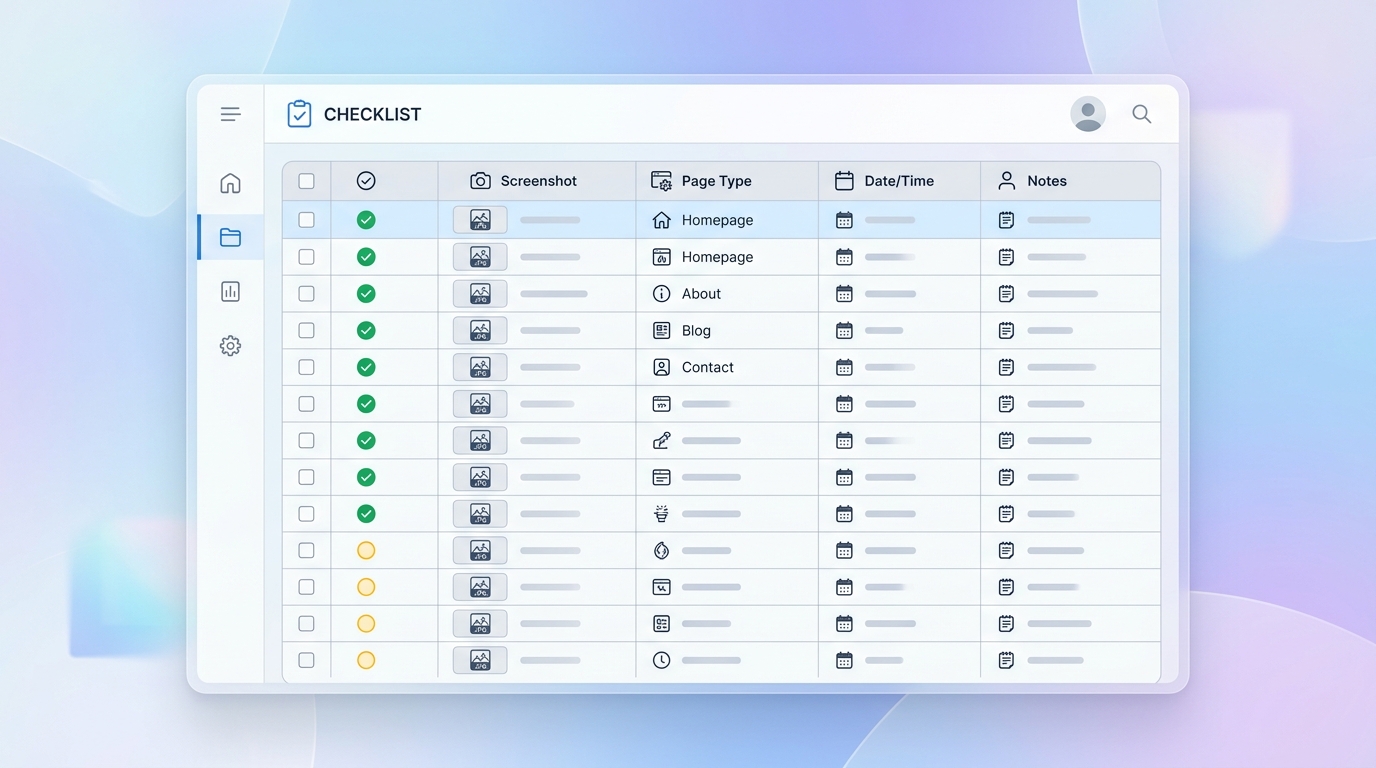Click the search magnifier icon
1376x768 pixels.
coord(1142,114)
